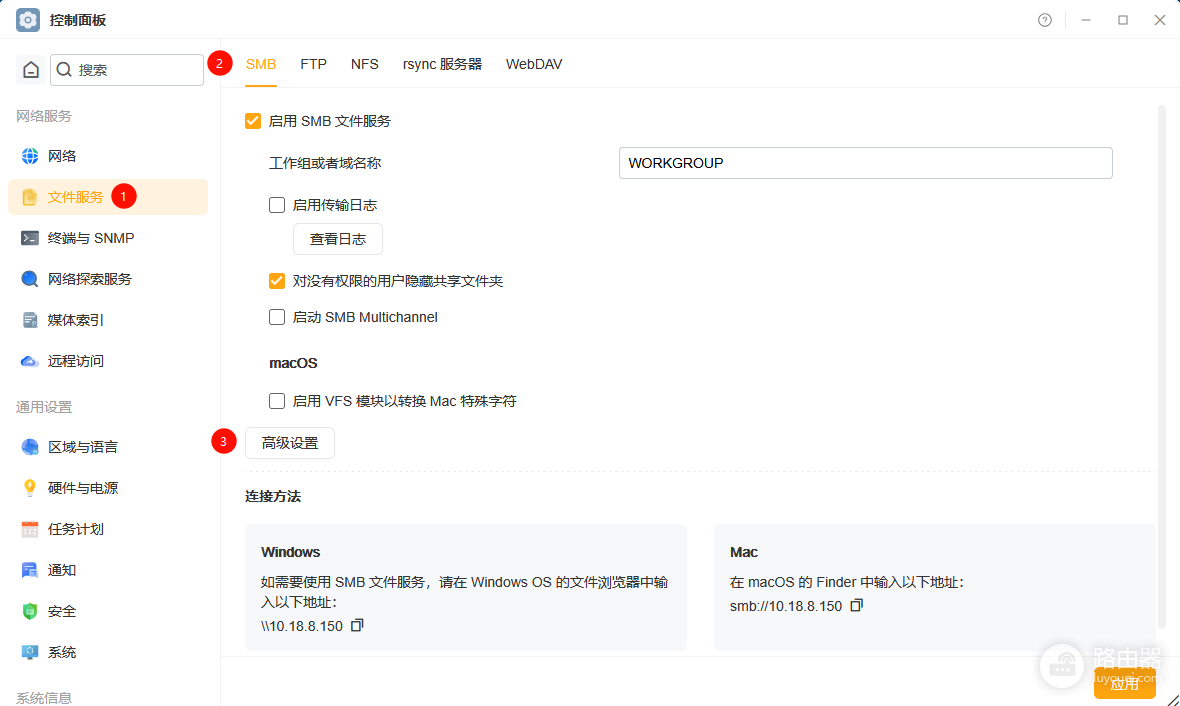
Task: Switch to the WebDAV tab
Action: [x=534, y=65]
